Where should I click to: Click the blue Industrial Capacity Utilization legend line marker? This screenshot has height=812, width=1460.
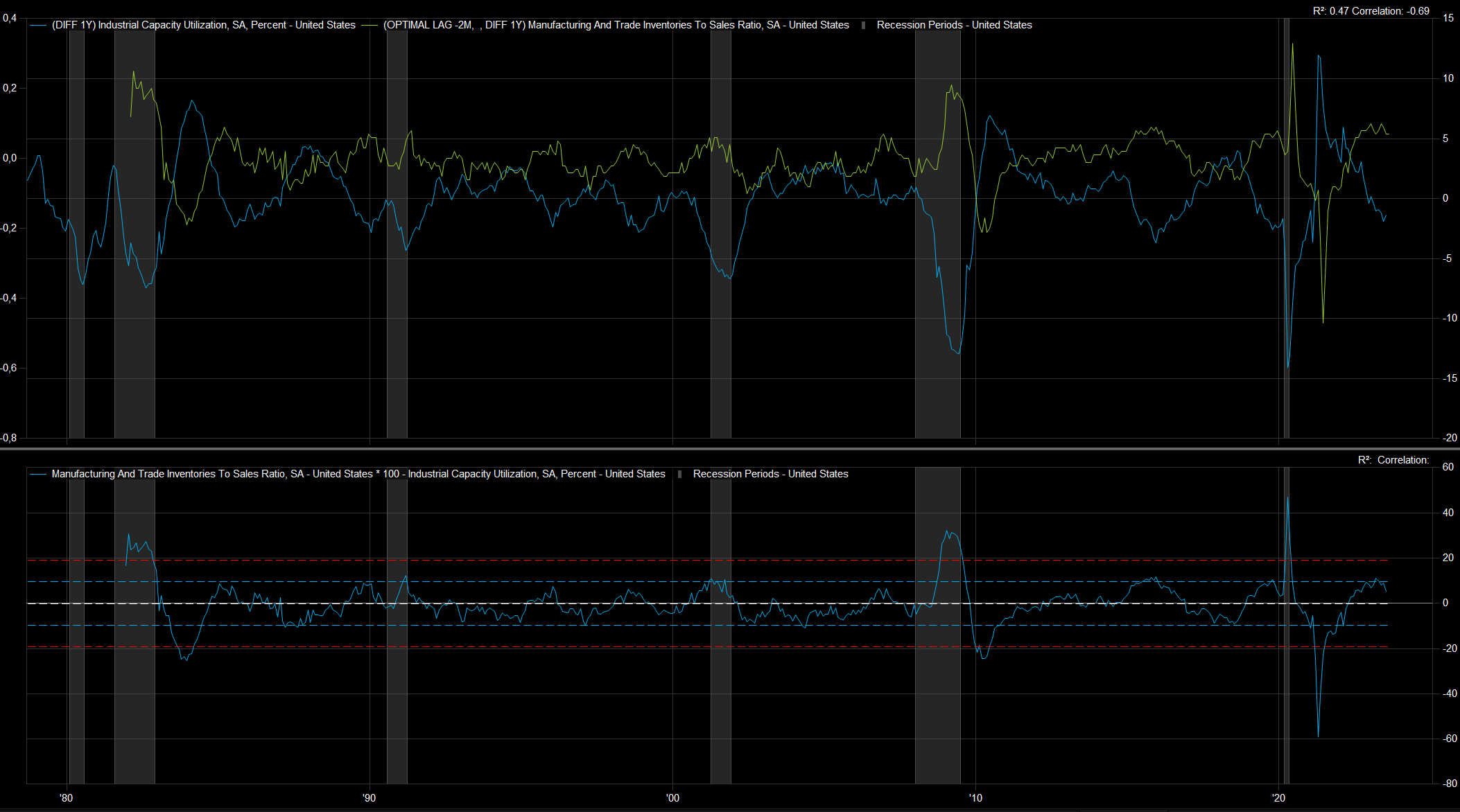39,25
